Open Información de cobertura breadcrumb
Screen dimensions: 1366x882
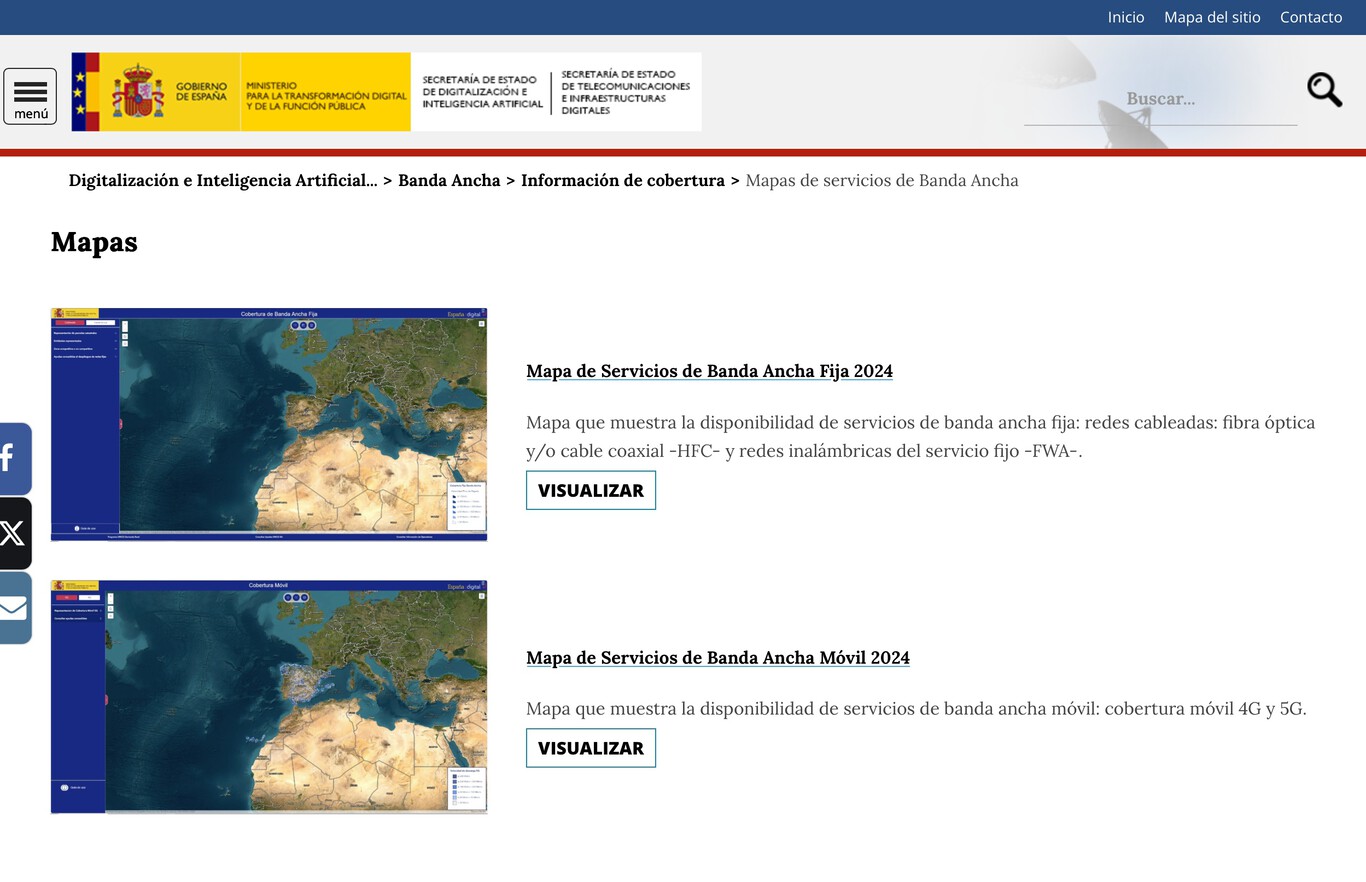[623, 181]
